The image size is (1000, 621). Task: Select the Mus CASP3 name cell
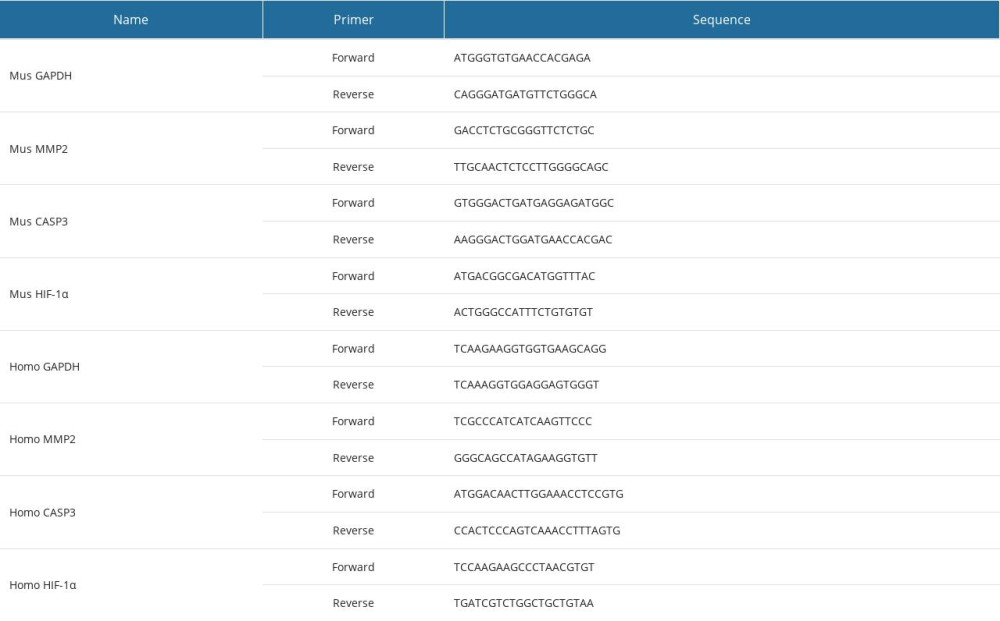tap(40, 221)
